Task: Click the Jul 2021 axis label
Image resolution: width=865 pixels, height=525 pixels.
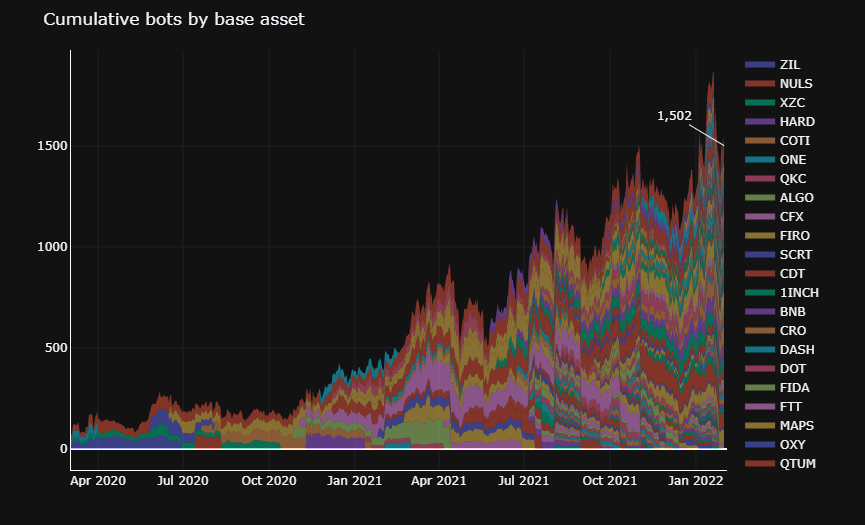Action: click(x=524, y=481)
